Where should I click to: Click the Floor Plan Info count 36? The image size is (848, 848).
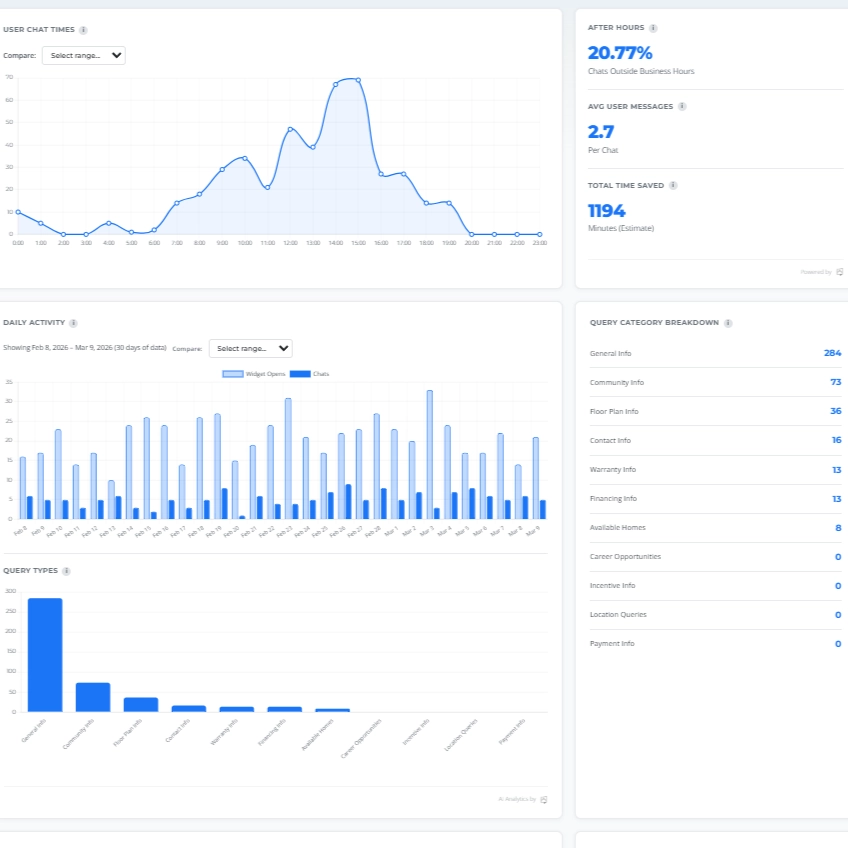click(x=835, y=411)
